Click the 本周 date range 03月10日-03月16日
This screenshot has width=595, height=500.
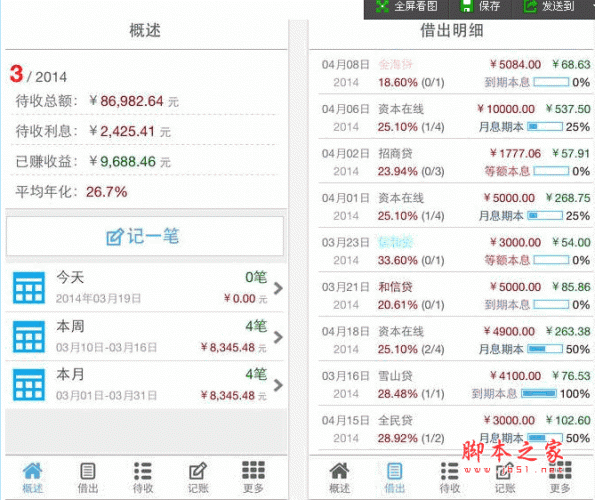click(x=106, y=347)
